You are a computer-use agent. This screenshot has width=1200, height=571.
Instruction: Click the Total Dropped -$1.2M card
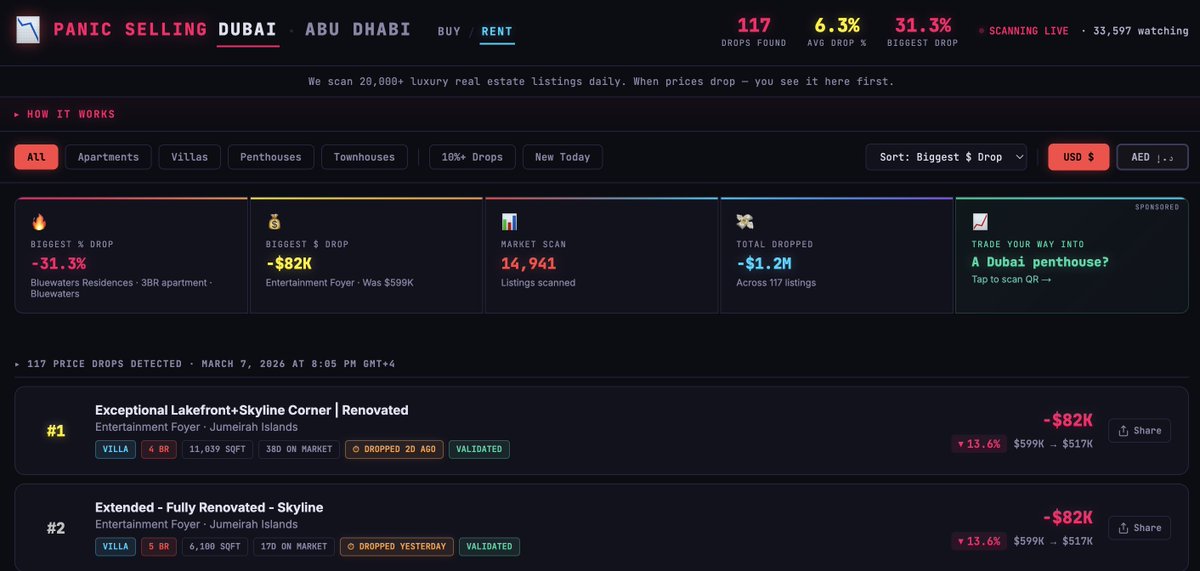tap(836, 255)
